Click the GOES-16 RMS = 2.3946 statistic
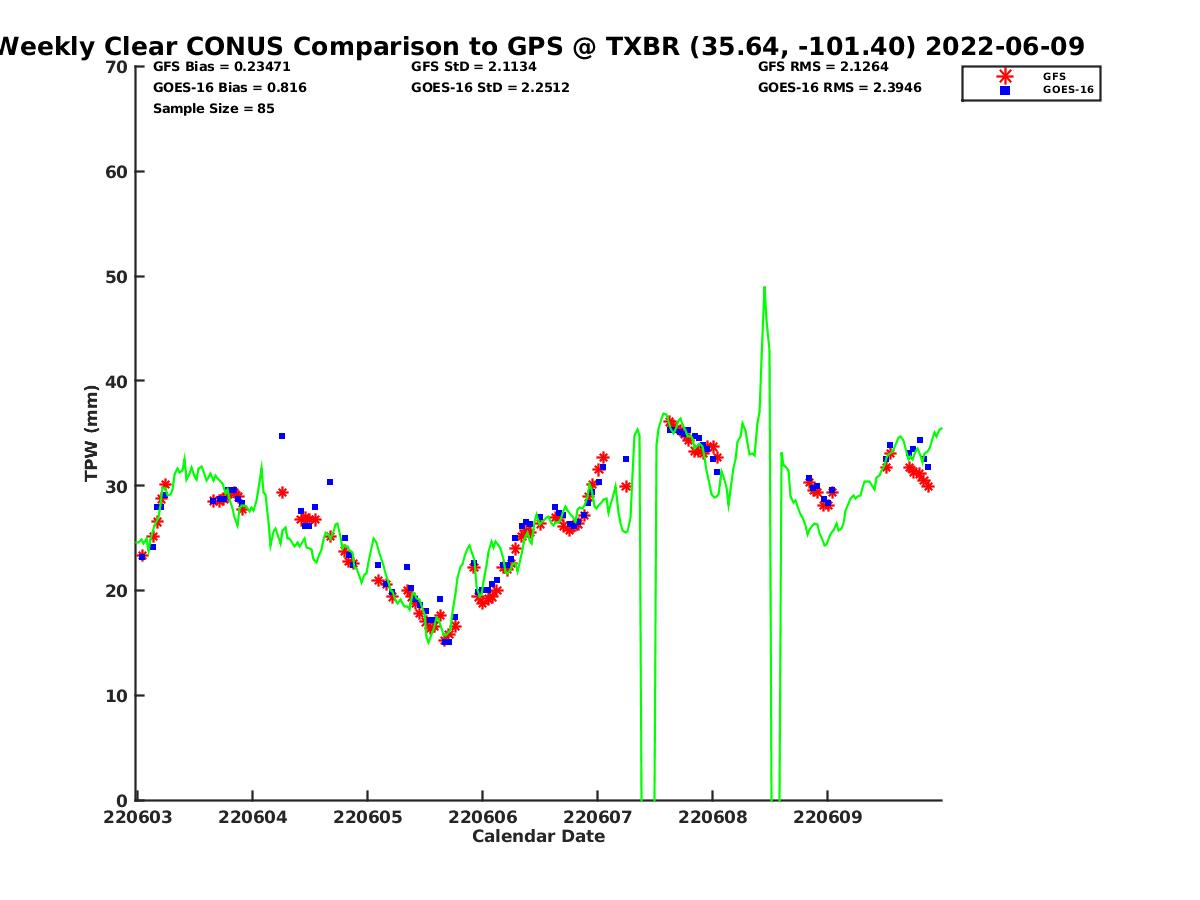 tap(840, 88)
